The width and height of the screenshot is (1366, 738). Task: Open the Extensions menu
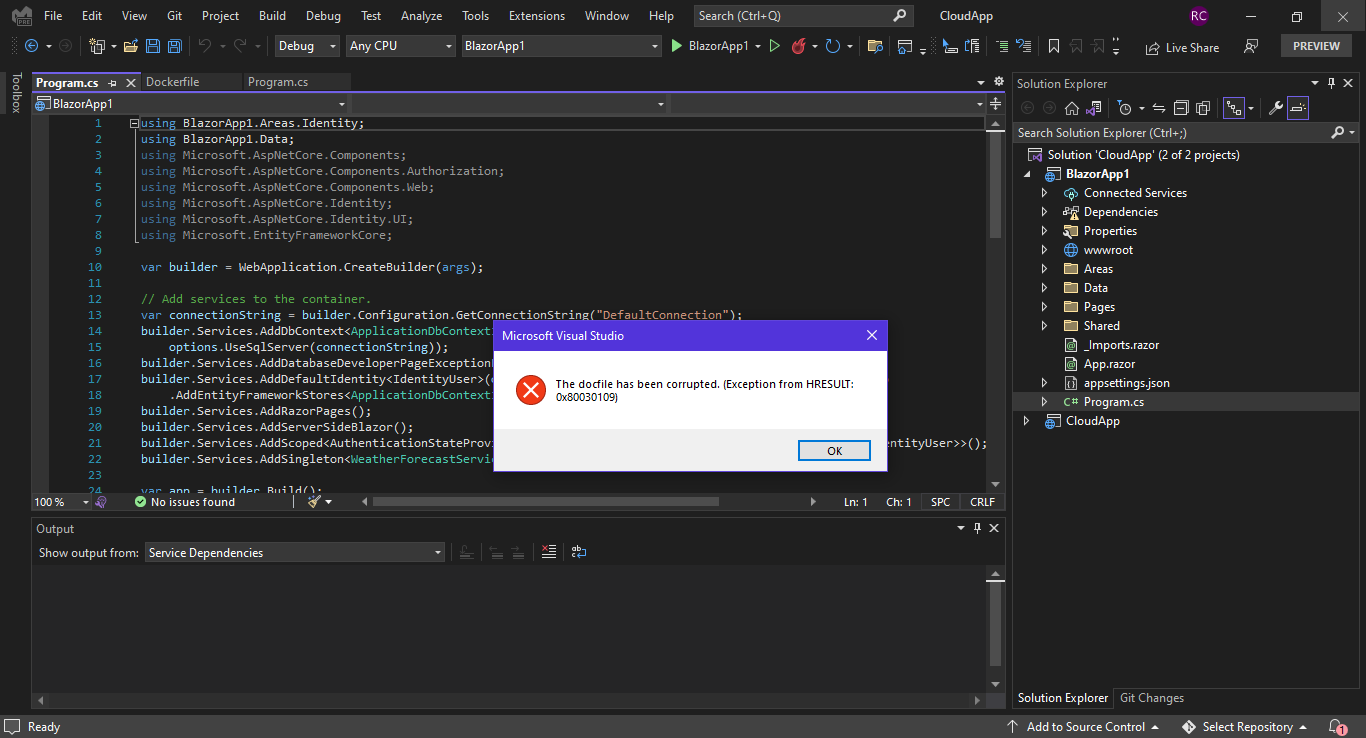pyautogui.click(x=537, y=16)
